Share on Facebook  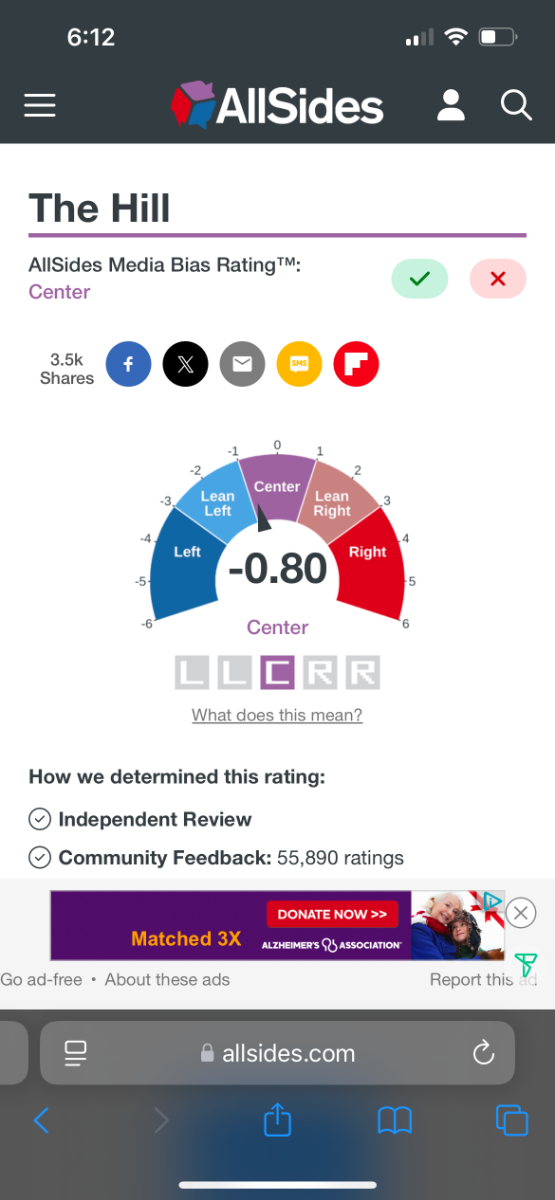coord(128,364)
